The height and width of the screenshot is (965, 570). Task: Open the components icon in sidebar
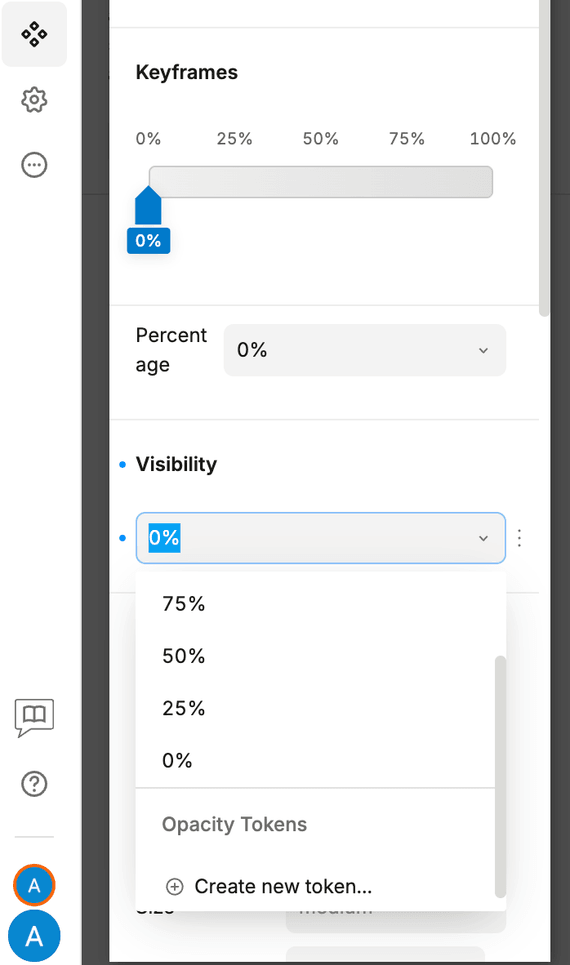(34, 34)
